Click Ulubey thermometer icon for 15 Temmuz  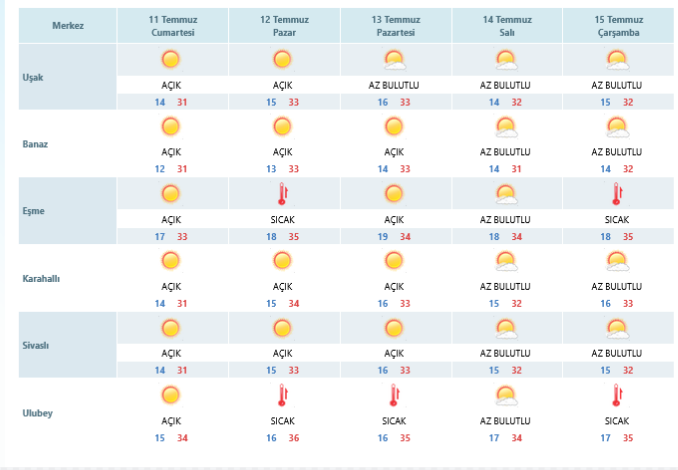tap(617, 395)
